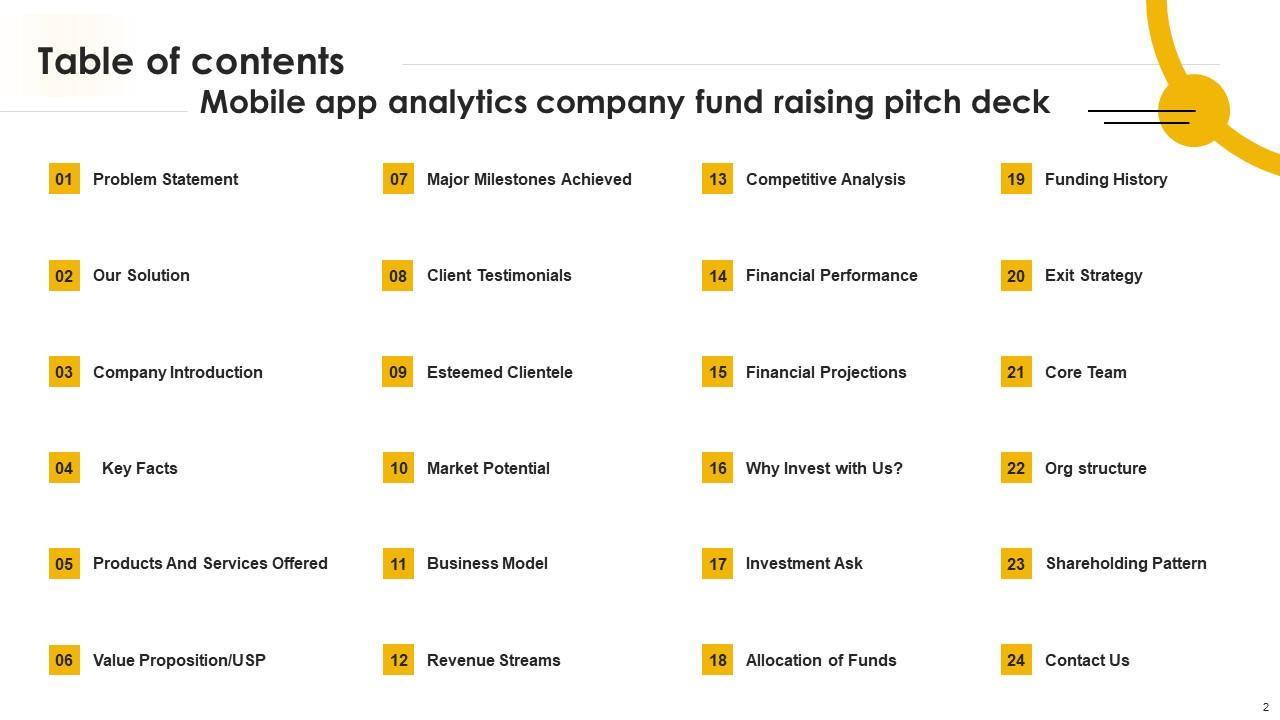Open the Exit Strategy entry

click(x=1093, y=276)
